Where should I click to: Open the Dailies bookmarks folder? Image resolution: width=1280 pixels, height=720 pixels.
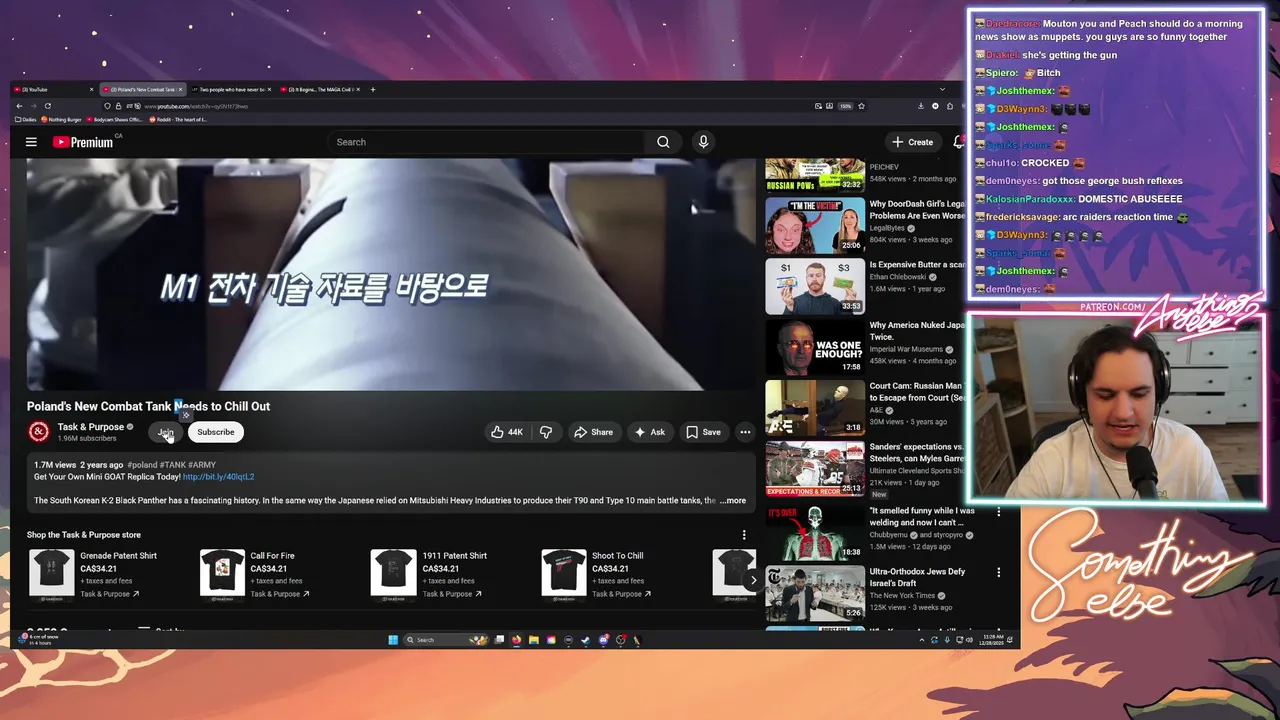click(x=25, y=120)
